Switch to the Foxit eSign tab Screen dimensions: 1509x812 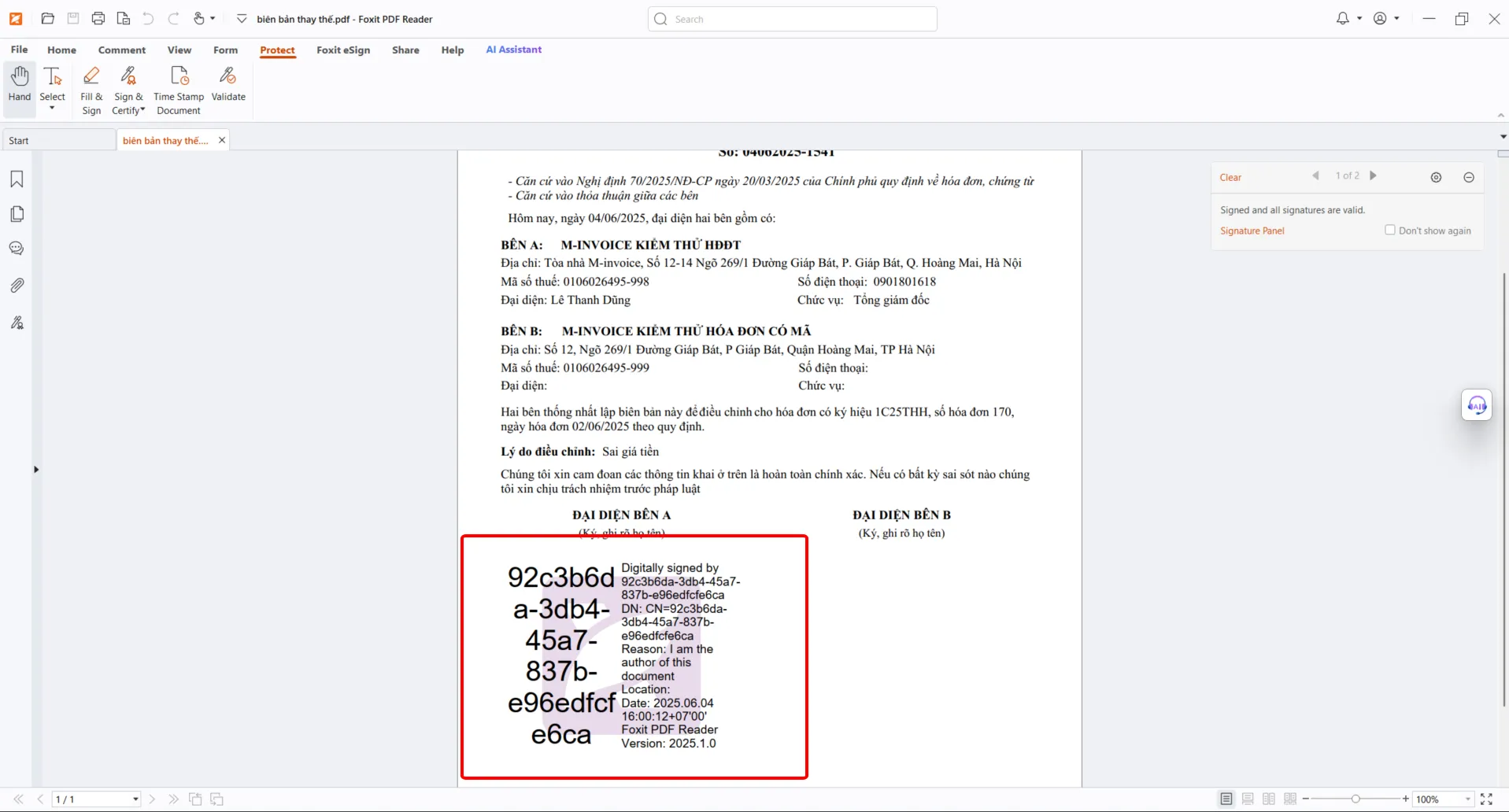[343, 50]
